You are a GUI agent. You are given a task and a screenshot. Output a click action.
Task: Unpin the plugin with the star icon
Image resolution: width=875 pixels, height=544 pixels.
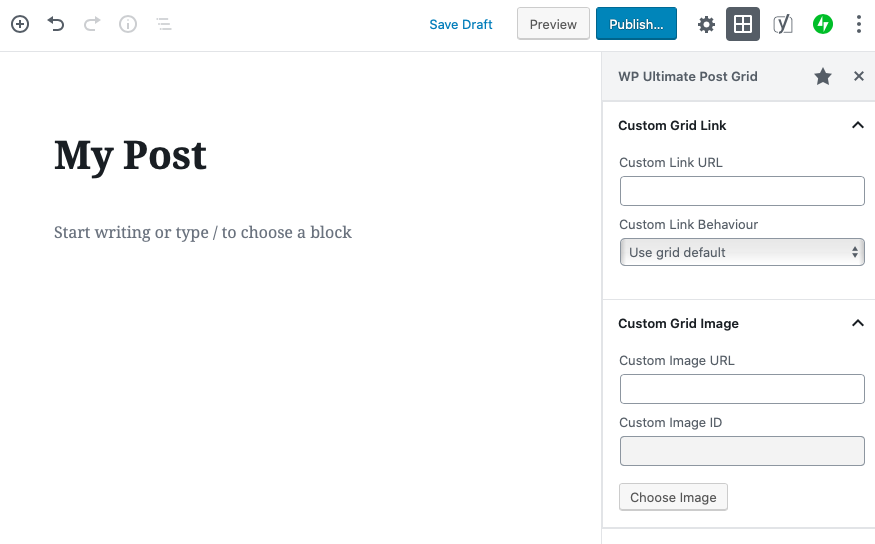point(823,76)
